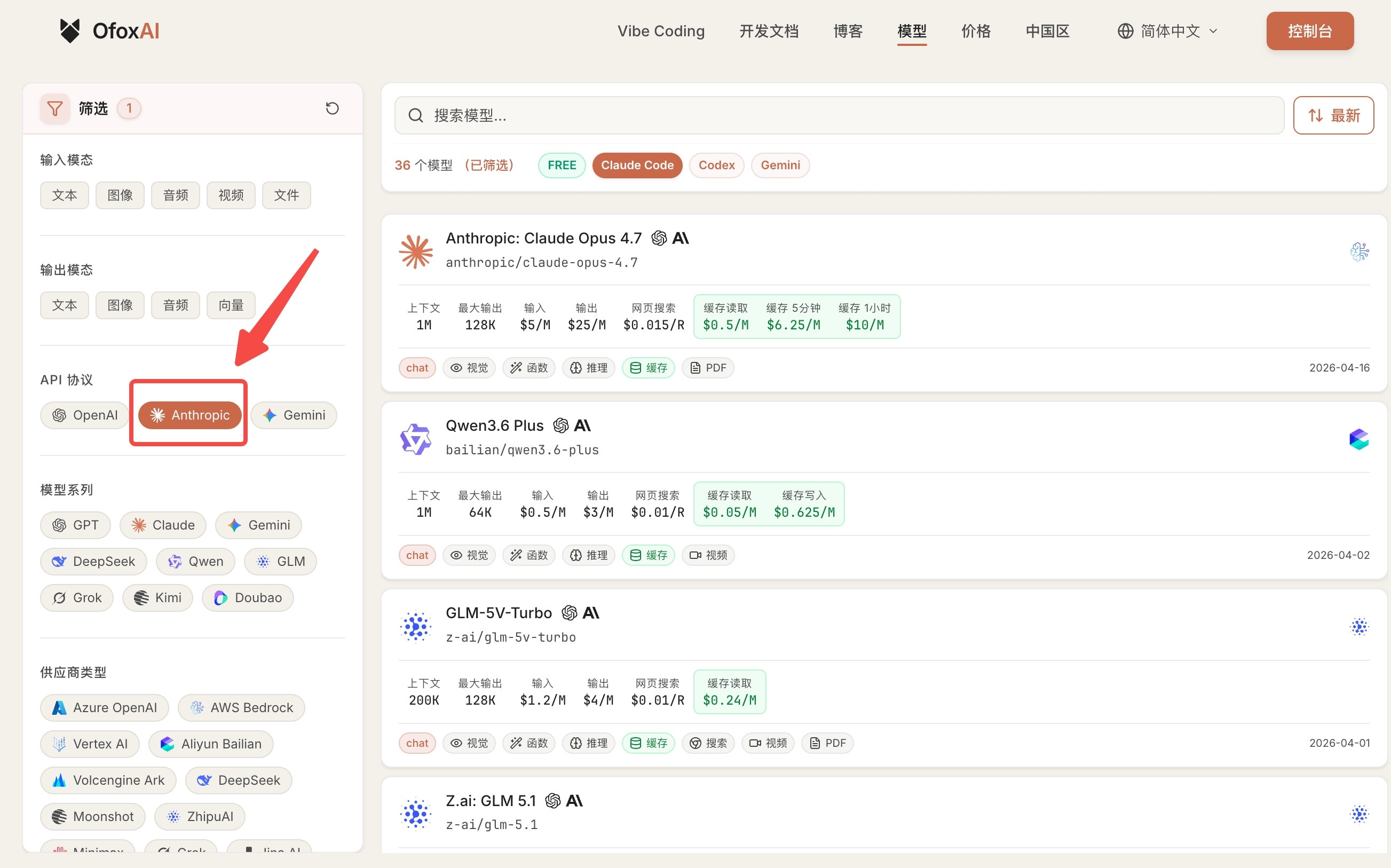This screenshot has height=868, width=1391.
Task: Open the Vibe Coding nav item
Action: pos(661,31)
